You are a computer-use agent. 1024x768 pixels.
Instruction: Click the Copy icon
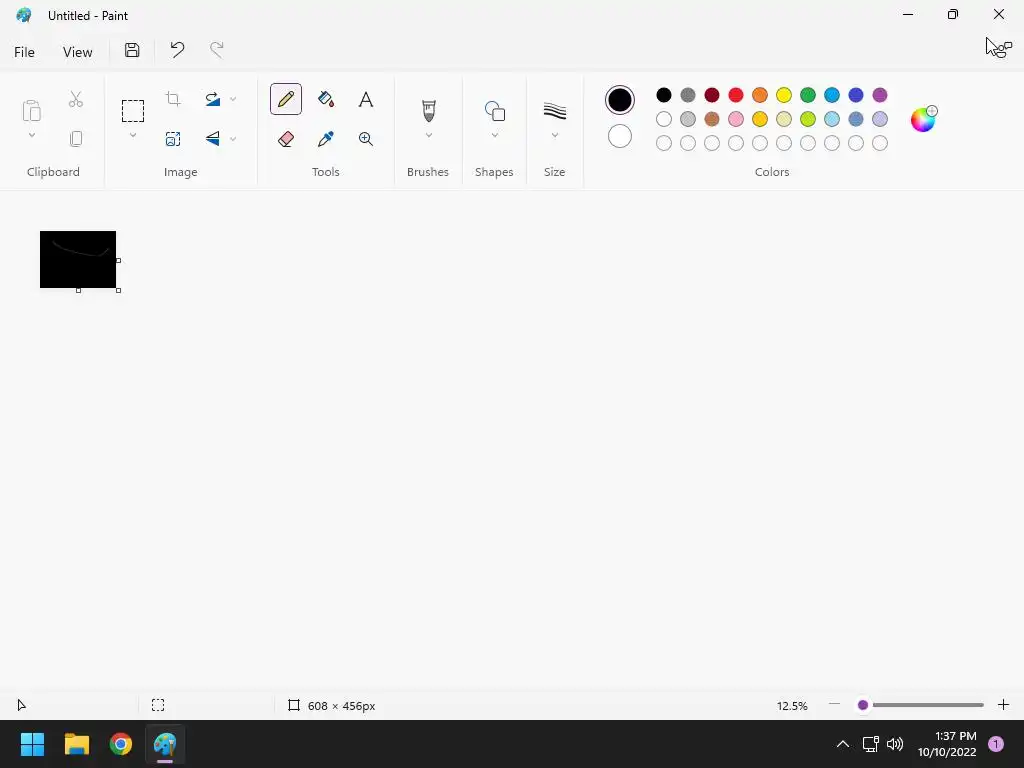(76, 138)
